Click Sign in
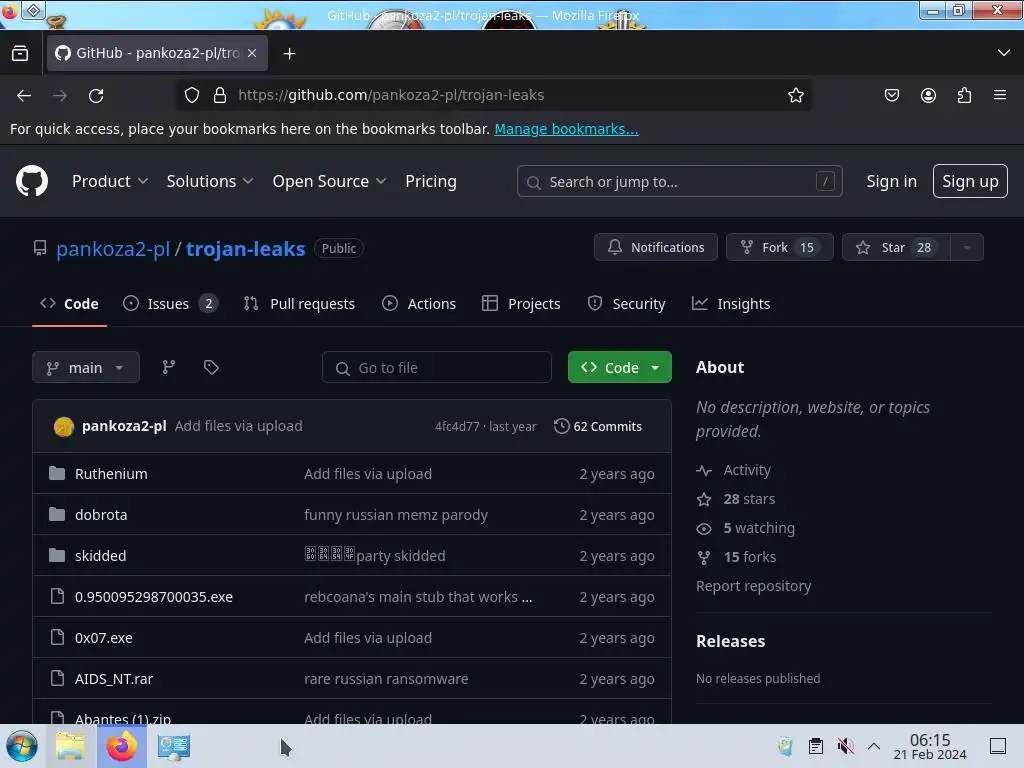Screen dimensions: 1024x768 [x=891, y=181]
